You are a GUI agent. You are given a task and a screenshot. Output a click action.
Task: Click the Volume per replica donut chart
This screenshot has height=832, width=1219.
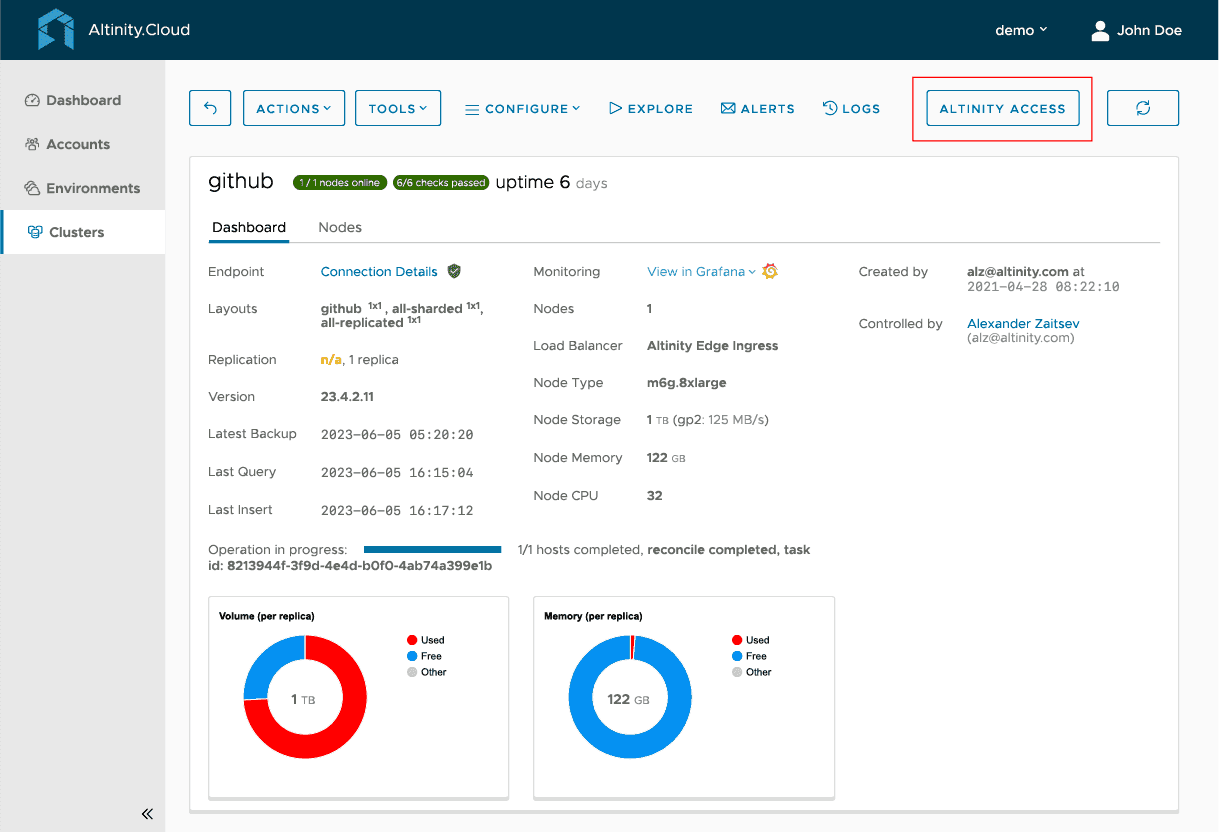(x=305, y=697)
